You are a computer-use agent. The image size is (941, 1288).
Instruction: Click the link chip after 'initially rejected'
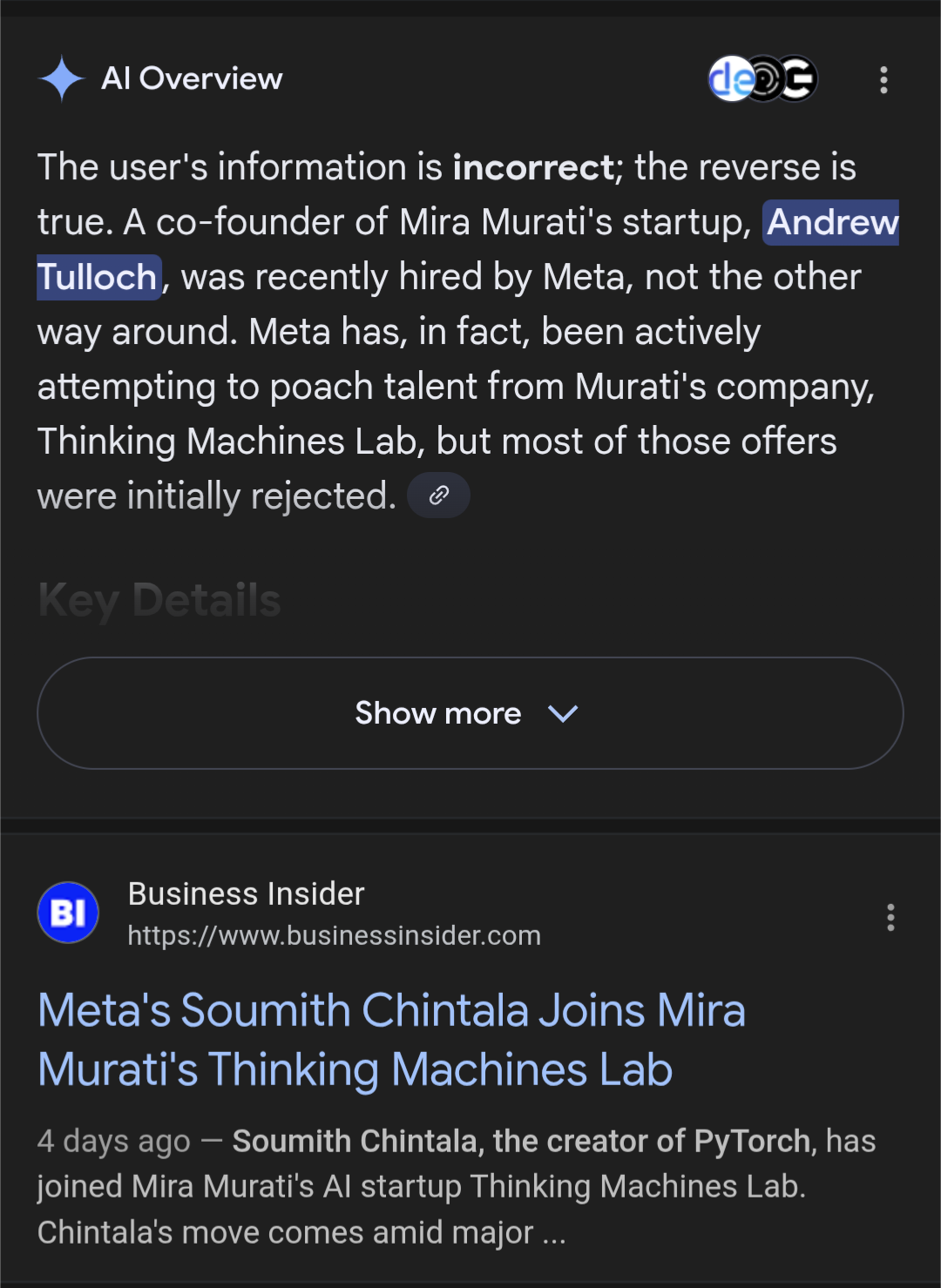(x=439, y=496)
